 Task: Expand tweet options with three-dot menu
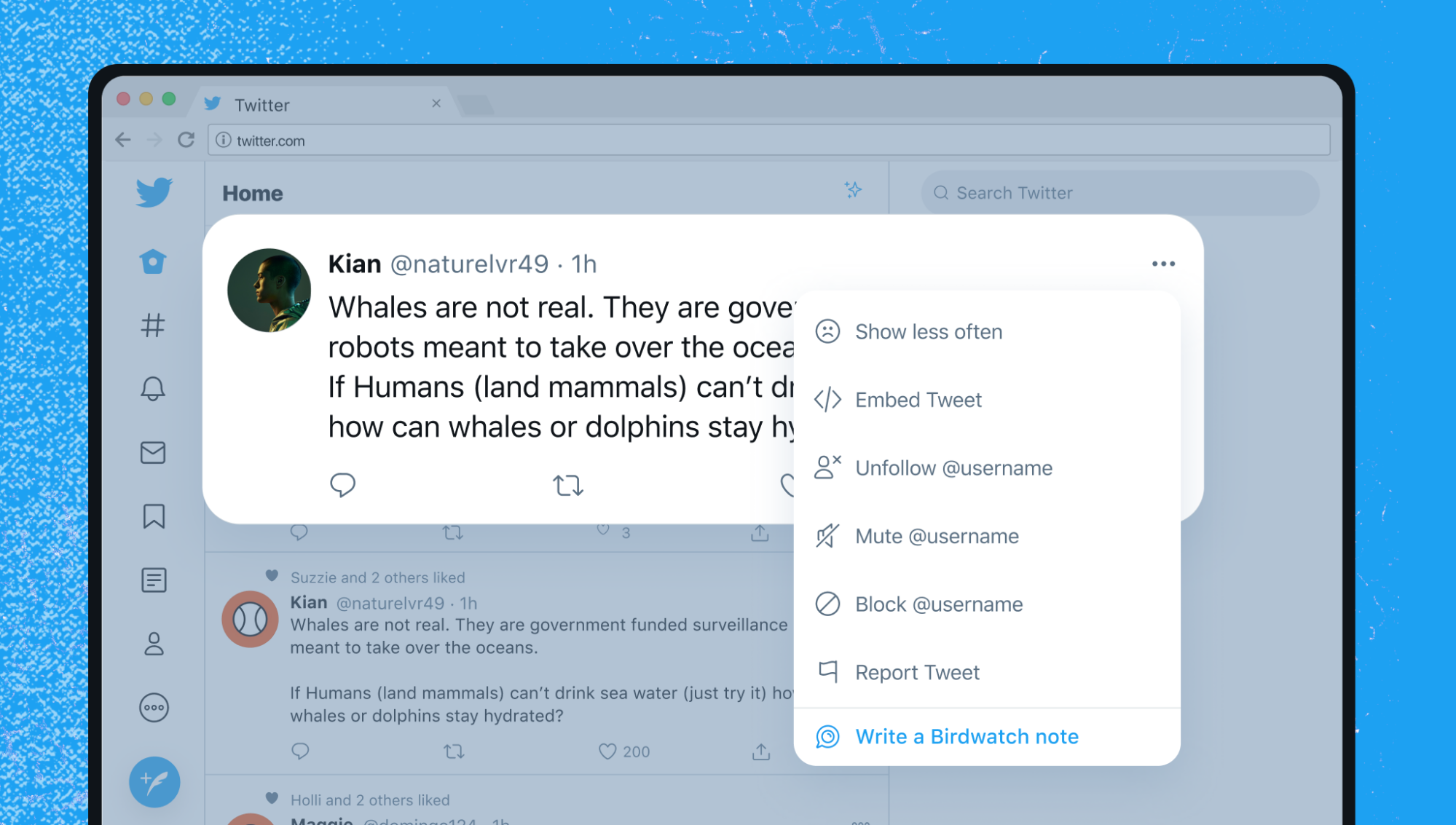(1164, 262)
